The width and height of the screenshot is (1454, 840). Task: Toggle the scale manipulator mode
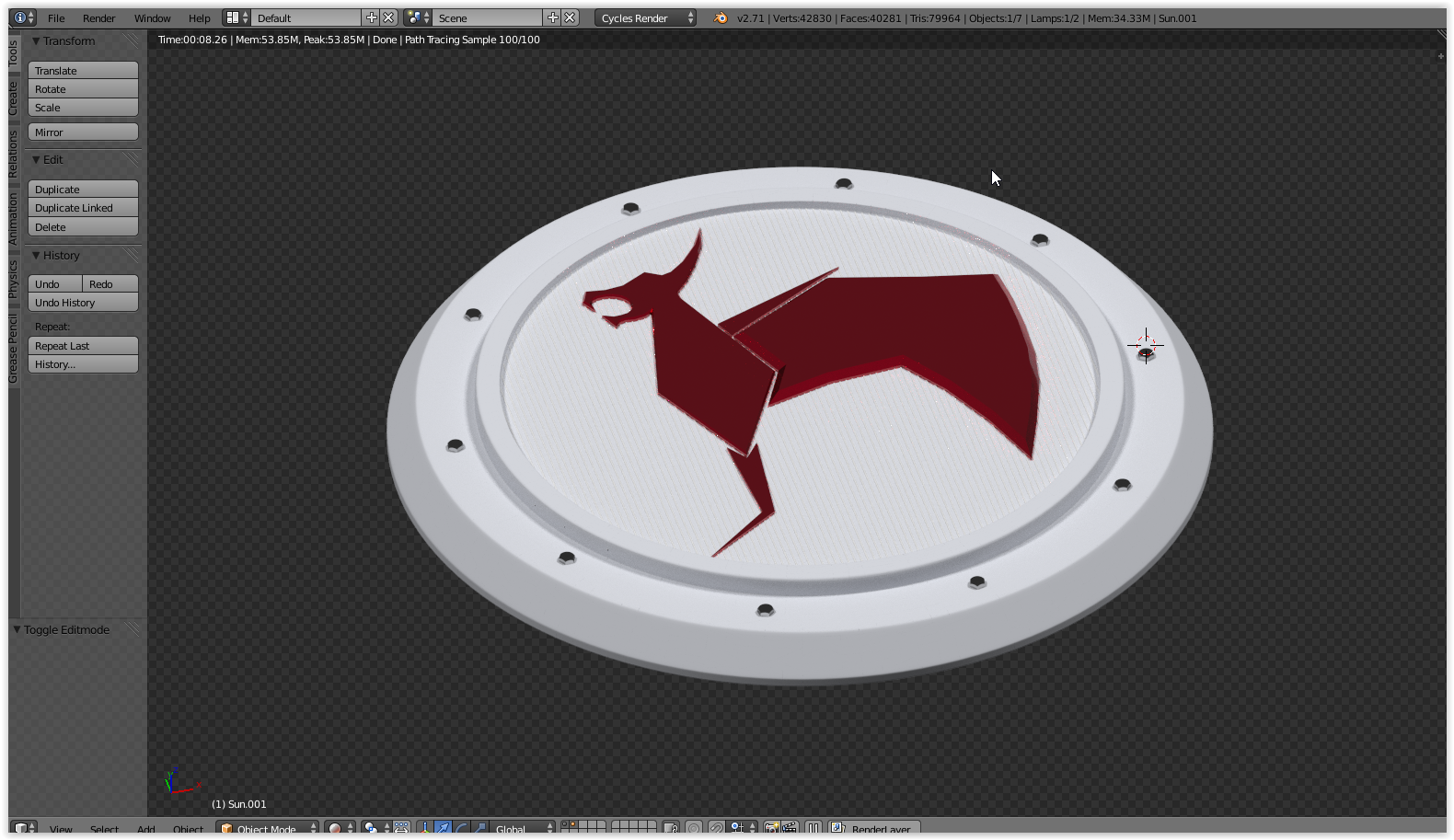(x=479, y=828)
